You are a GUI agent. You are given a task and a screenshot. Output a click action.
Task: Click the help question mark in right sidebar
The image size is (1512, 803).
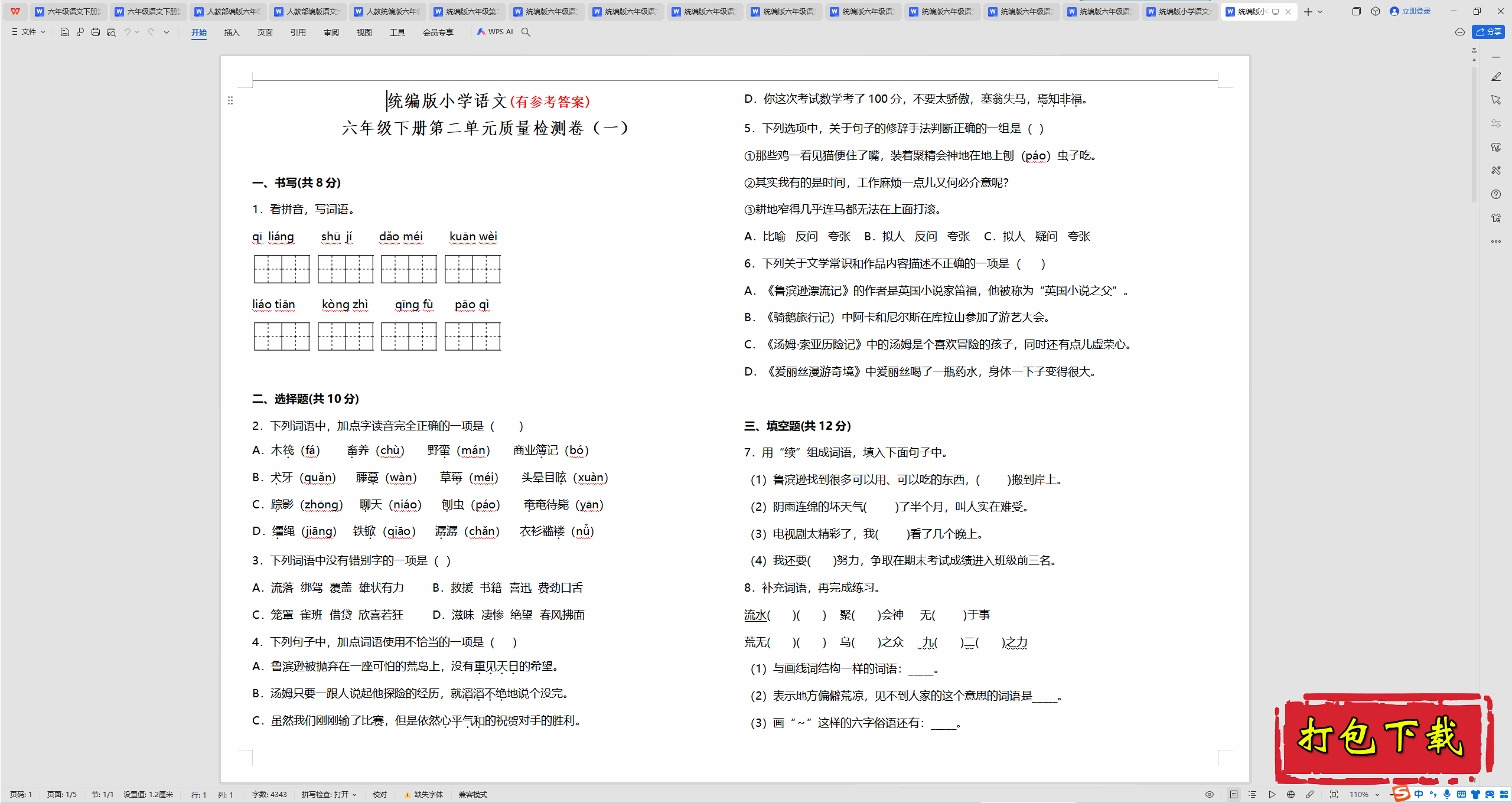[x=1496, y=194]
